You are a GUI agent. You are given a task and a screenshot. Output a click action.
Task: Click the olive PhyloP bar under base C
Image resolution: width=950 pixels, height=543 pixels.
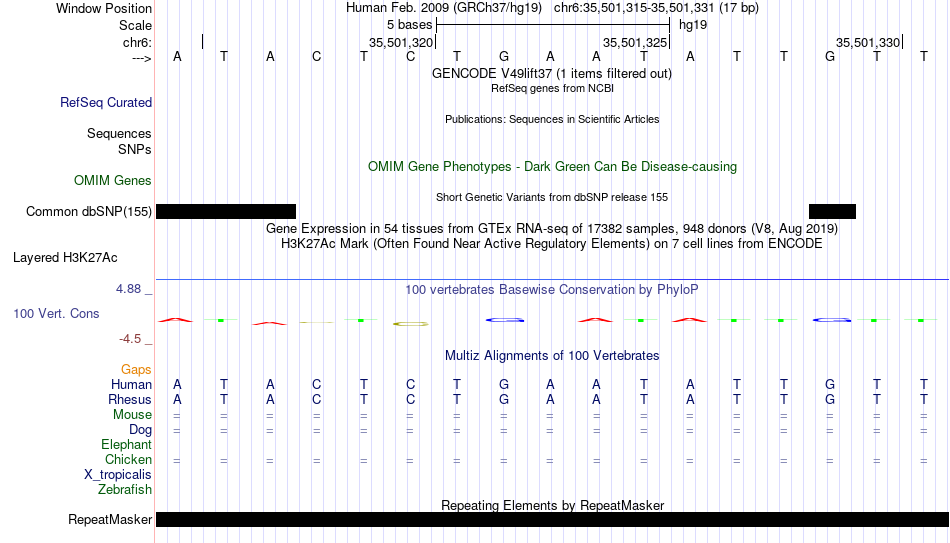tap(411, 324)
